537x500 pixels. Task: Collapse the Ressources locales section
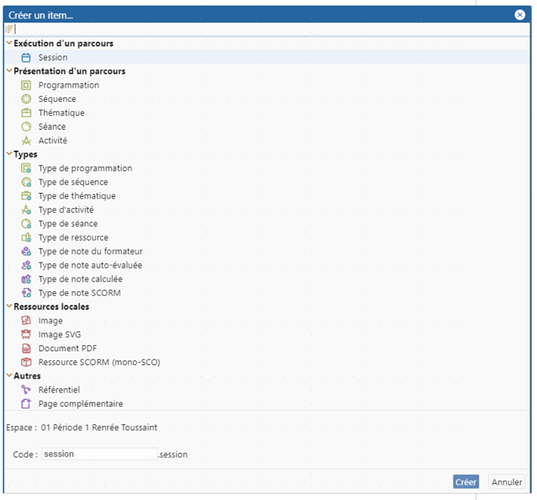[x=9, y=307]
